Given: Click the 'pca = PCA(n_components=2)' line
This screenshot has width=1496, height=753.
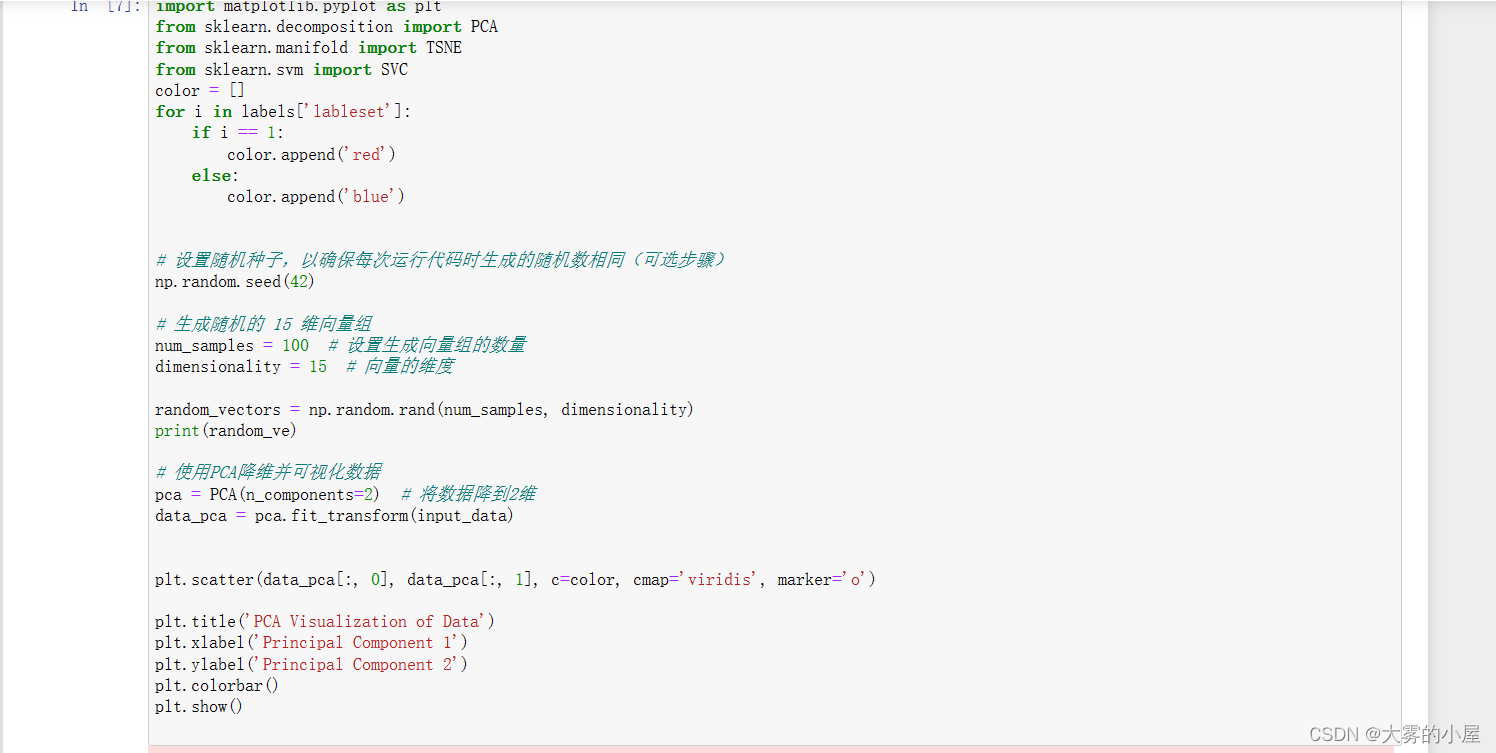Looking at the screenshot, I should click(x=267, y=495).
